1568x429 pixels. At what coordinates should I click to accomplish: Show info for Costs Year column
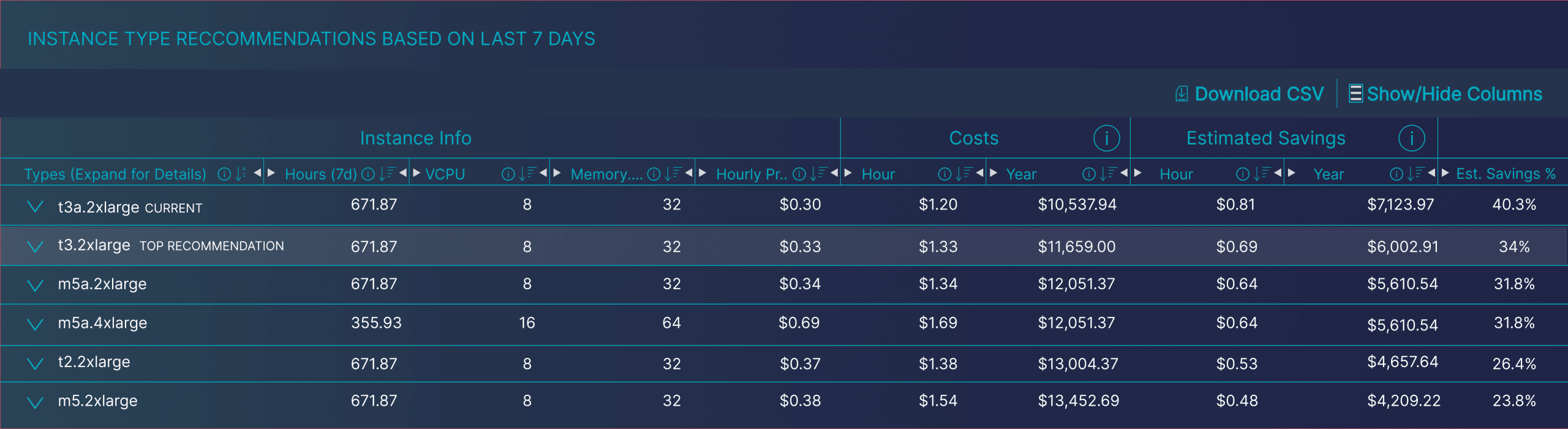1089,174
